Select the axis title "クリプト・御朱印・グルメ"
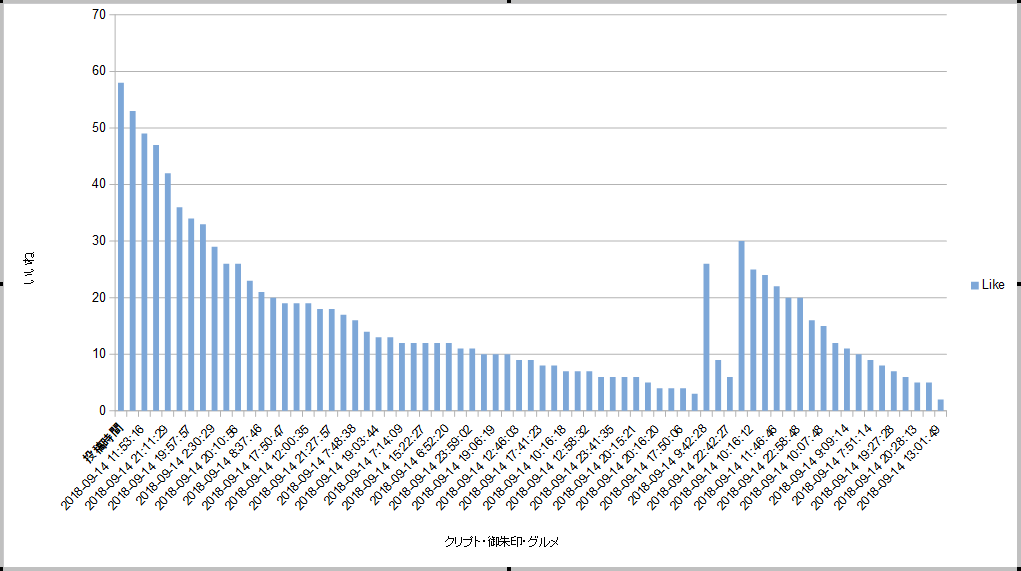Image resolution: width=1021 pixels, height=571 pixels. click(501, 541)
